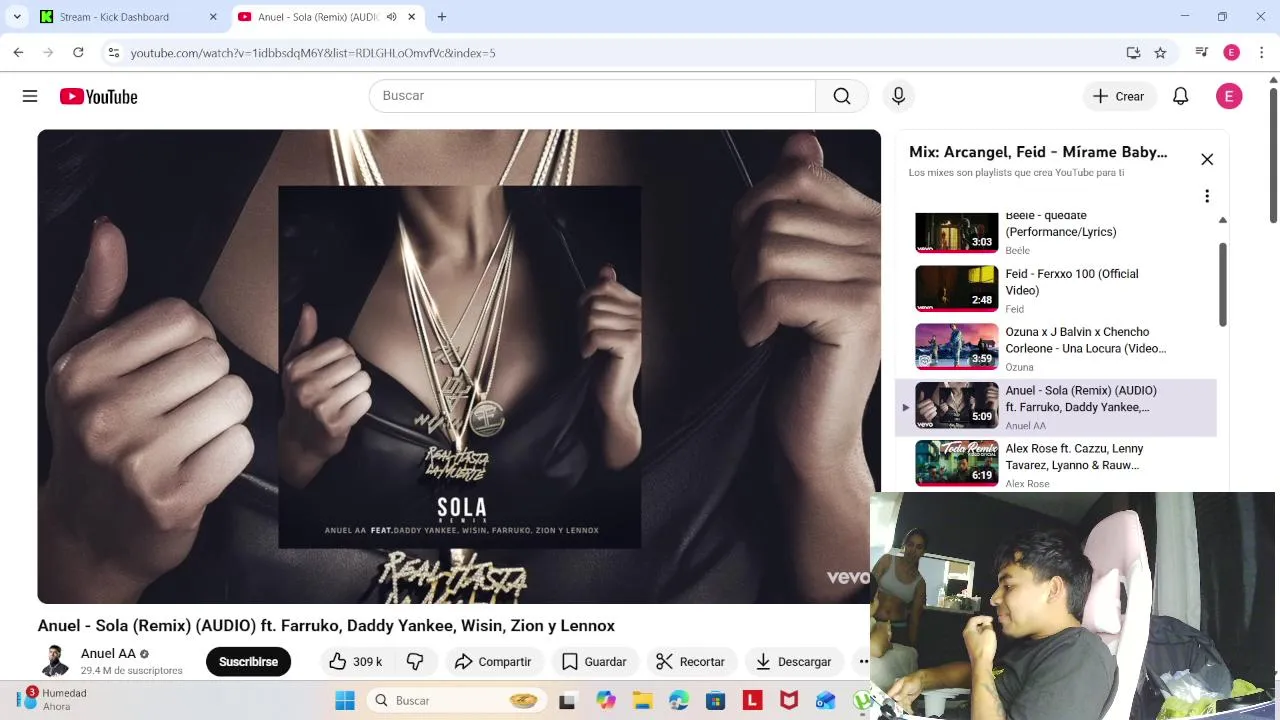Click the address bar URL
The width and height of the screenshot is (1280, 720).
click(x=313, y=53)
